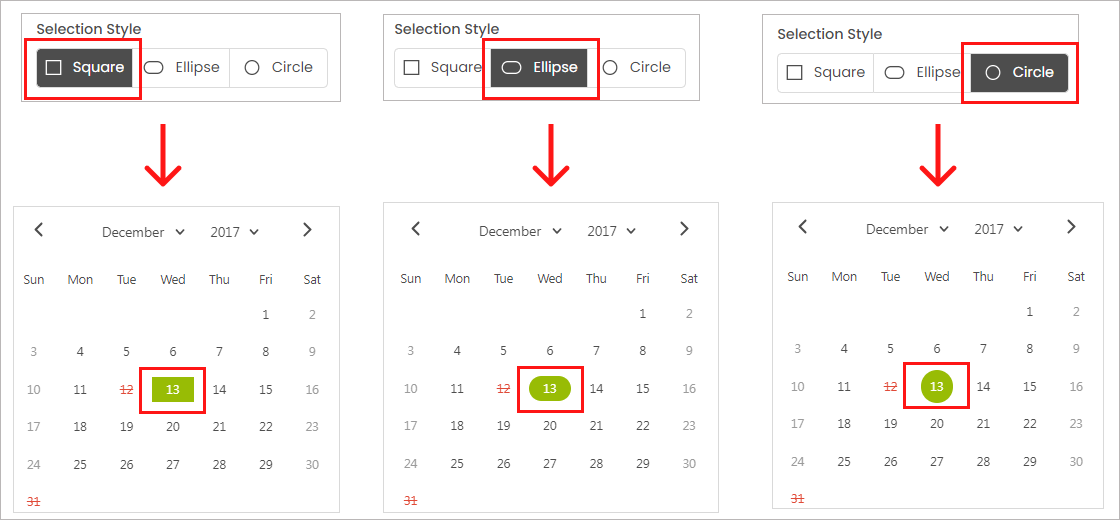Image resolution: width=1120 pixels, height=520 pixels.
Task: Navigate to previous month in right calendar
Action: pos(802,227)
